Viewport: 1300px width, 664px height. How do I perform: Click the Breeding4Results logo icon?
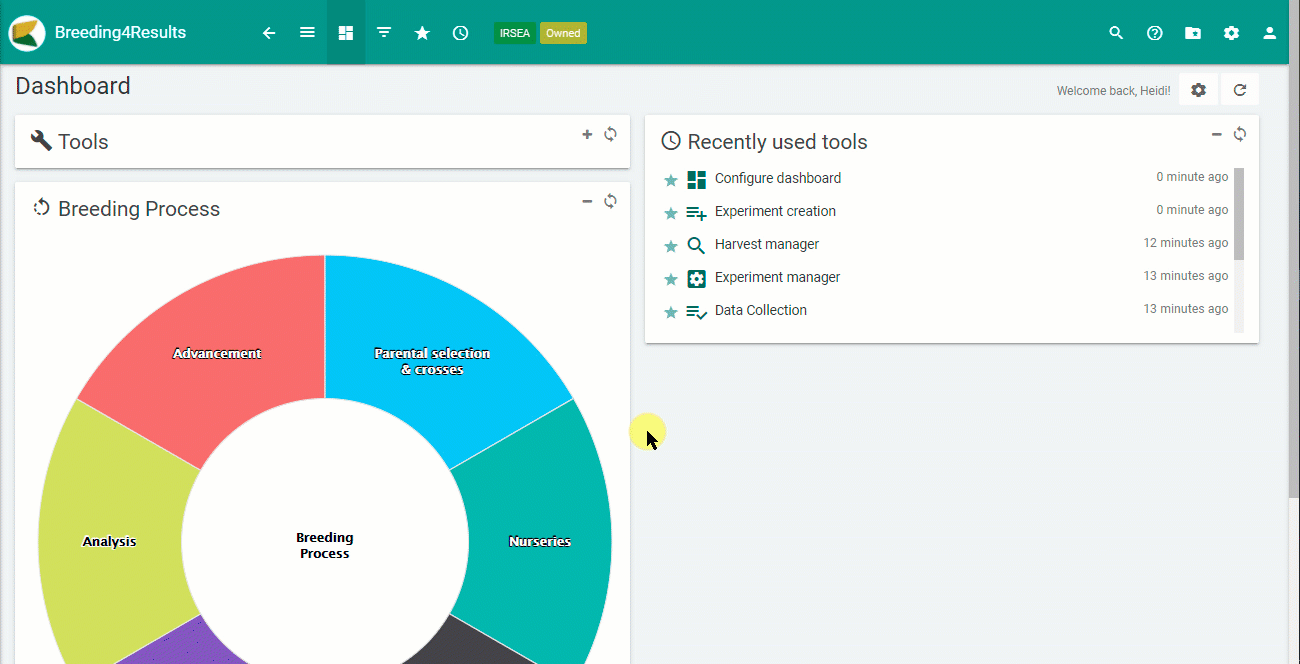(27, 33)
